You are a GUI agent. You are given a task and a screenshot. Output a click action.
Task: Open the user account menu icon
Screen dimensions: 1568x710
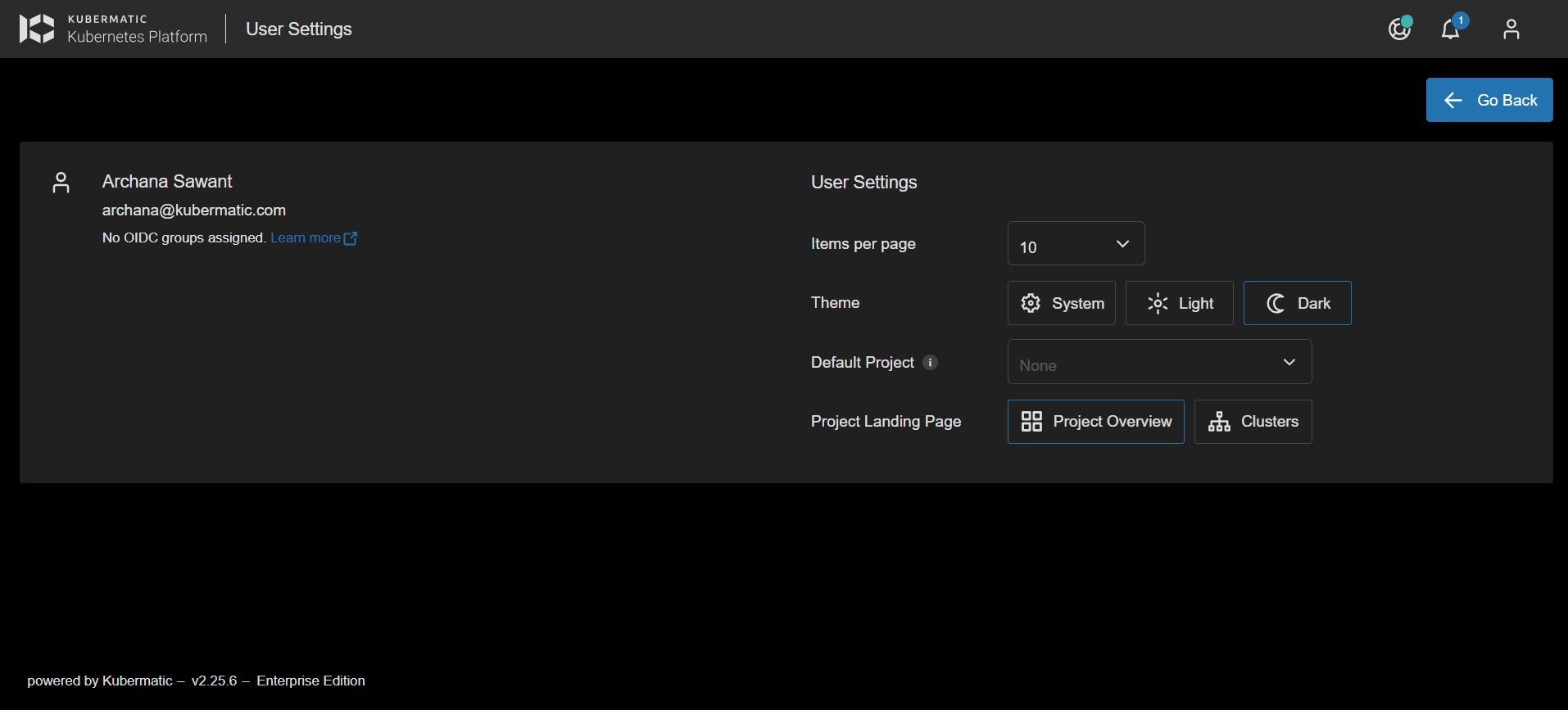(1511, 29)
